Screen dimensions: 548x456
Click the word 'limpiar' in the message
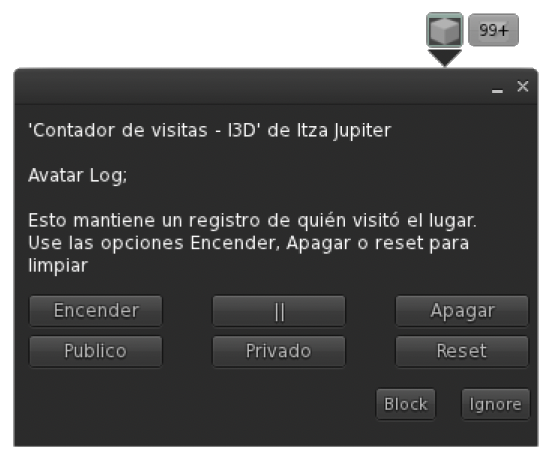58,266
